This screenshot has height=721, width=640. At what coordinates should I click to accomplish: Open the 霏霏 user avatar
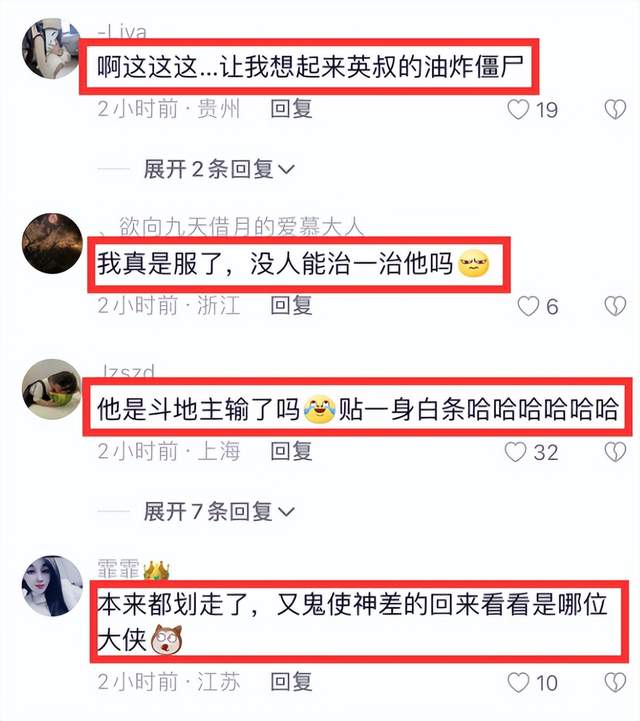click(x=52, y=585)
